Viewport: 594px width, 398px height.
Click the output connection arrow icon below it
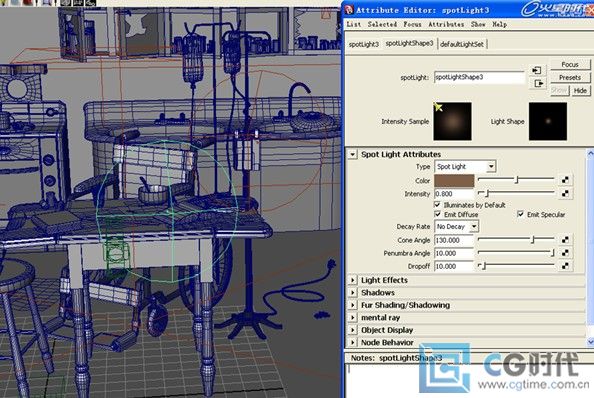point(538,83)
